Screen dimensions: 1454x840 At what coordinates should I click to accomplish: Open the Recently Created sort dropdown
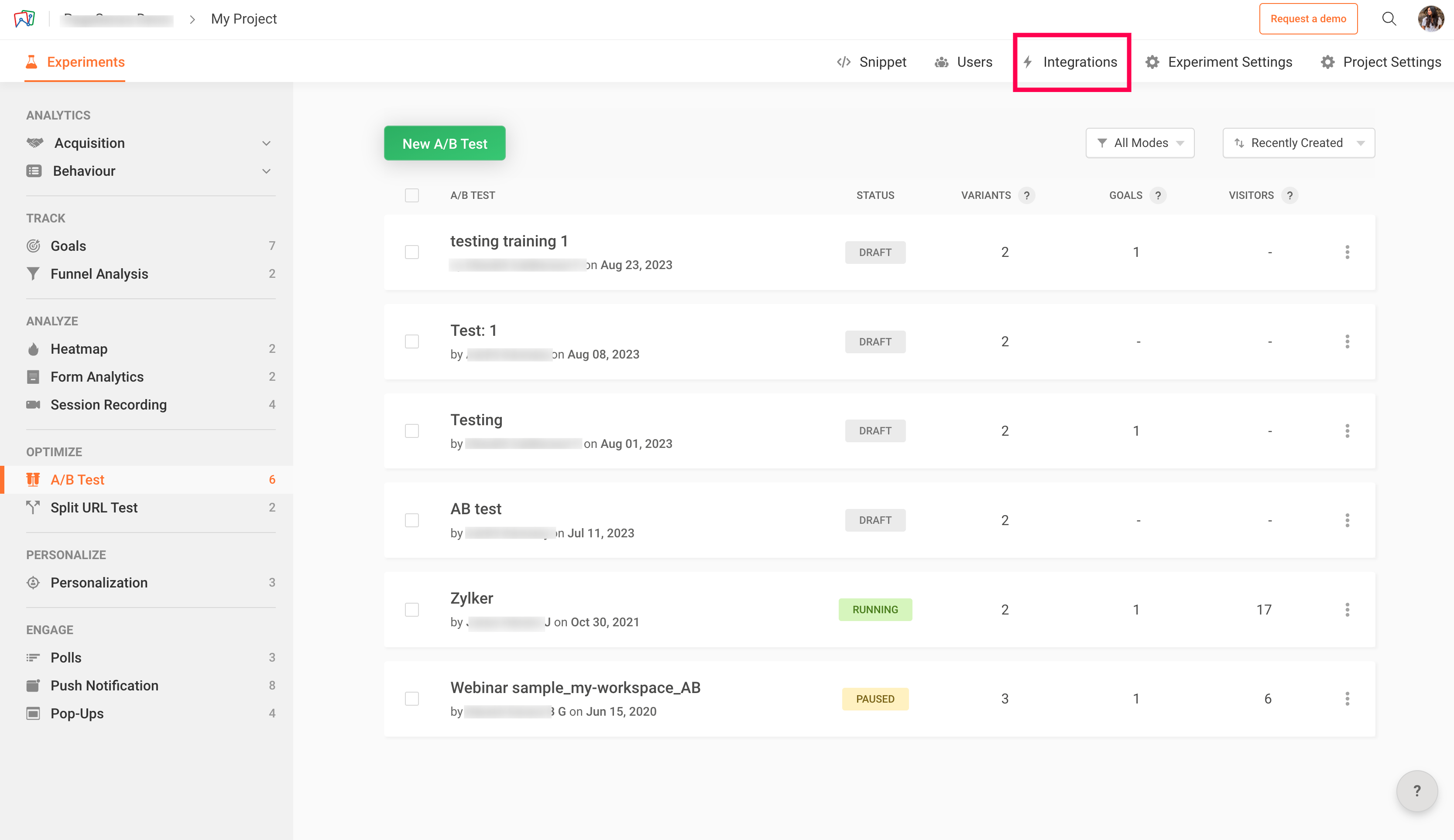[1298, 143]
